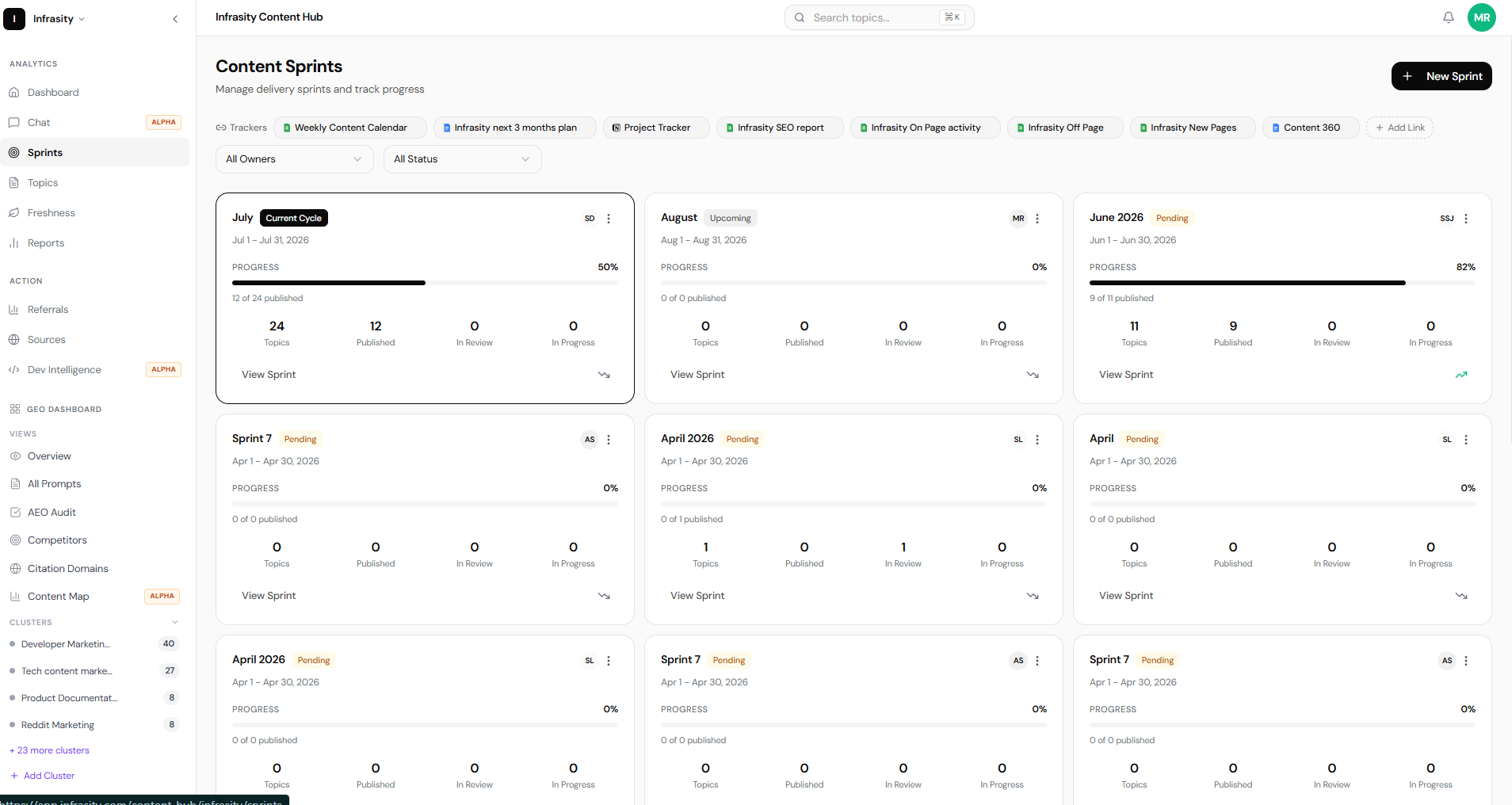Click the Competitors icon

pos(15,540)
